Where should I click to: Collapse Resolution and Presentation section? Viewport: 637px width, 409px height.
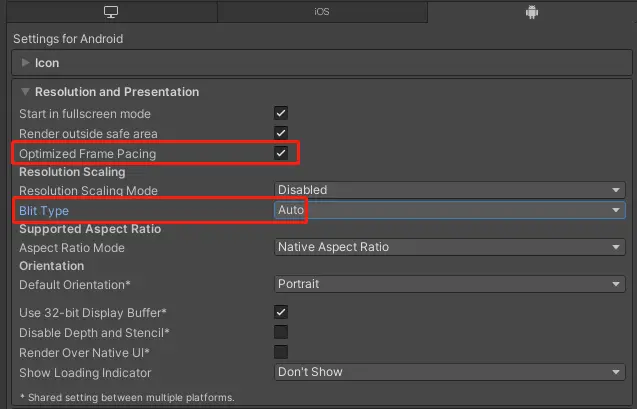26,92
